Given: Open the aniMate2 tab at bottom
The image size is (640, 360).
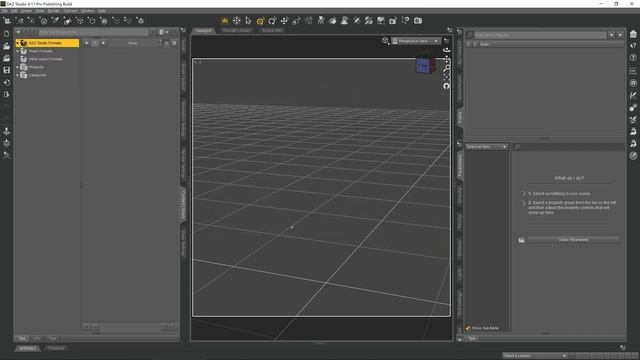Looking at the screenshot, I should 28,348.
